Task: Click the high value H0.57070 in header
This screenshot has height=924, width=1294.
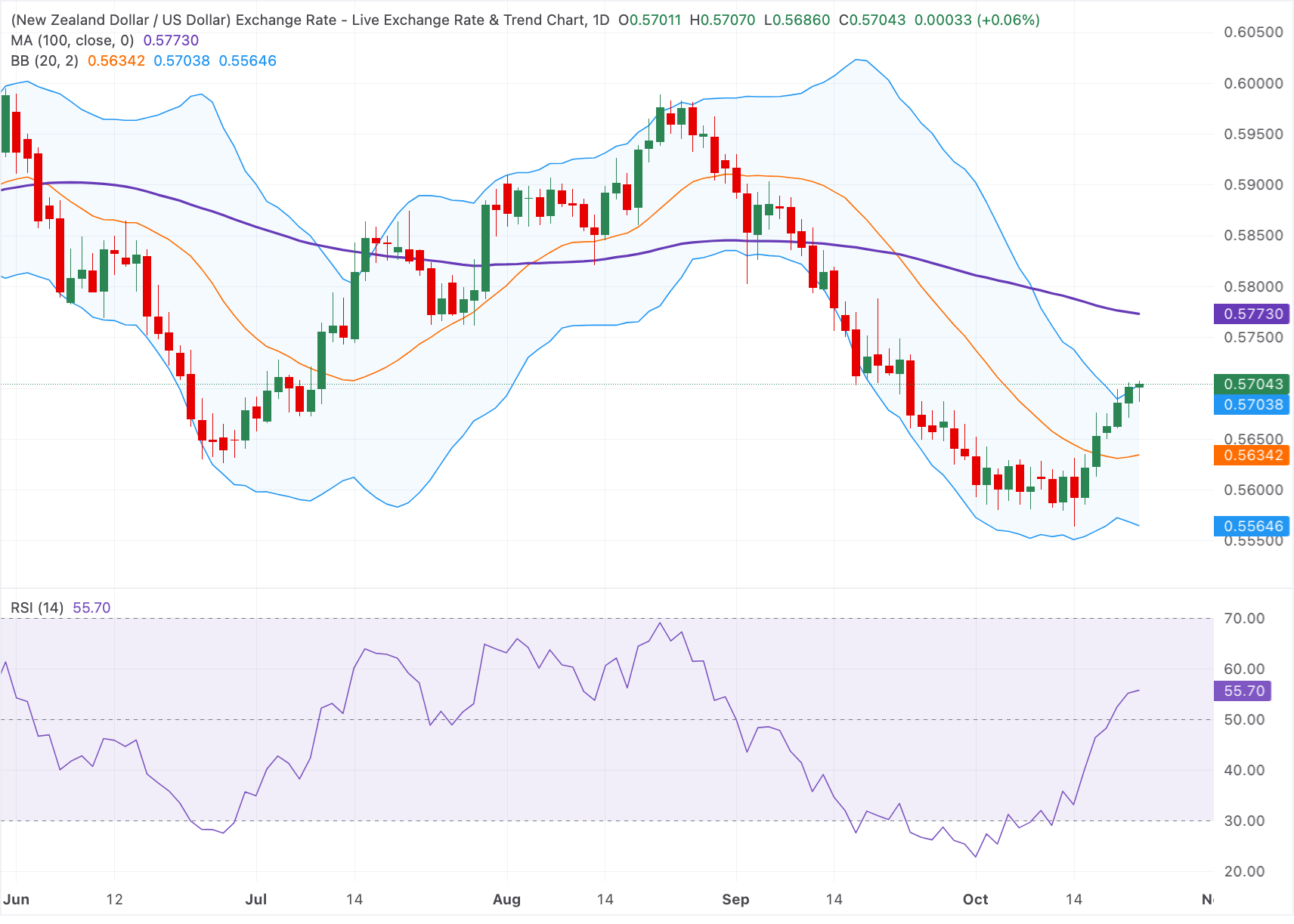Action: [723, 20]
